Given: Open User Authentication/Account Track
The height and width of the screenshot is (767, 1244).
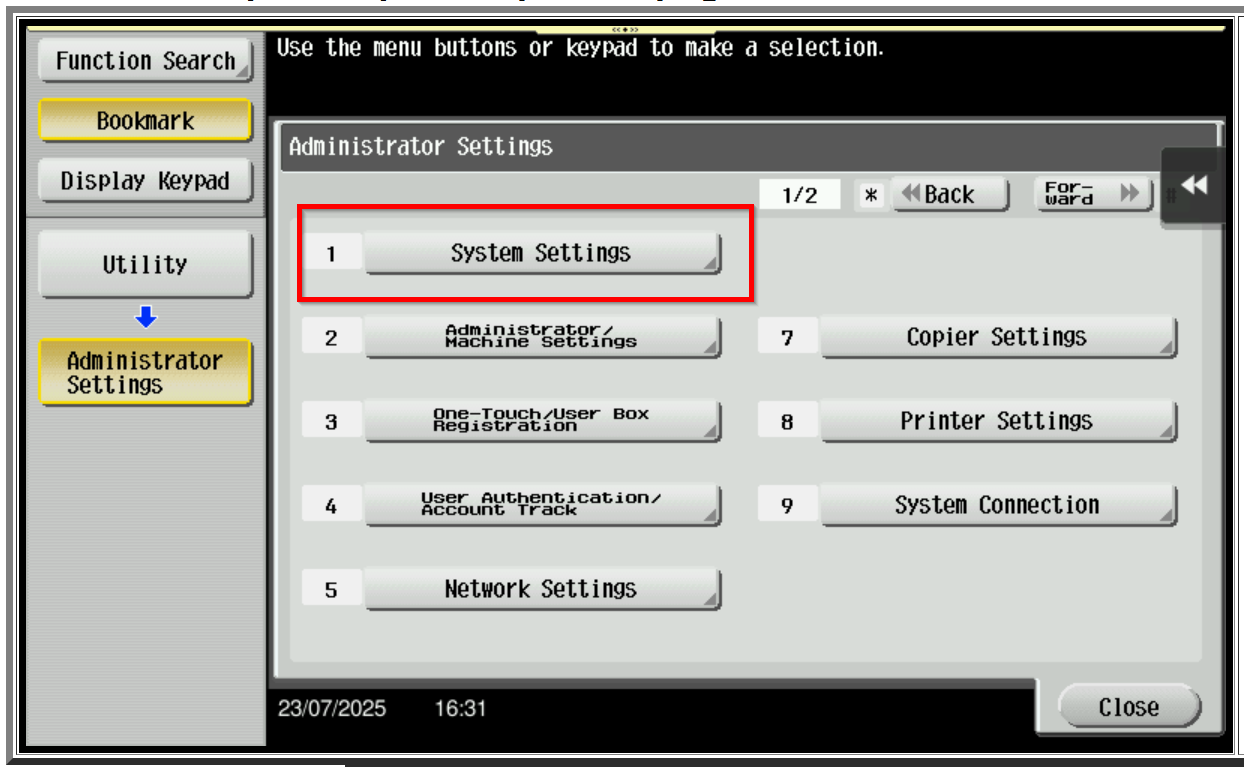Looking at the screenshot, I should (x=541, y=505).
